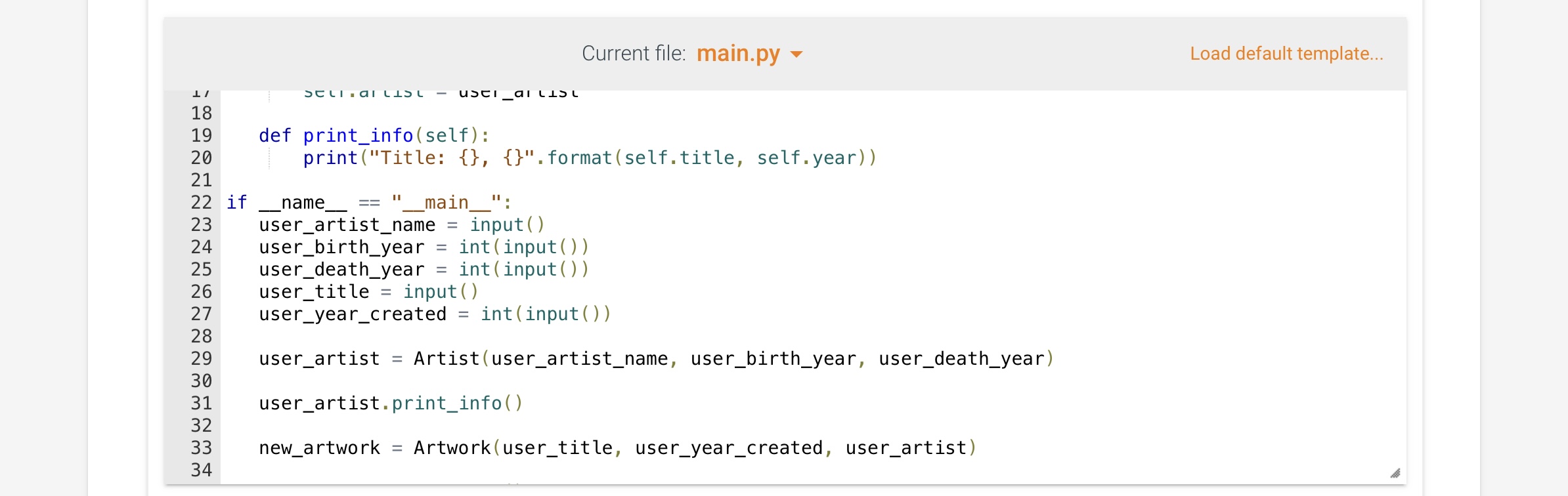Click line number 21 in the gutter

point(202,180)
